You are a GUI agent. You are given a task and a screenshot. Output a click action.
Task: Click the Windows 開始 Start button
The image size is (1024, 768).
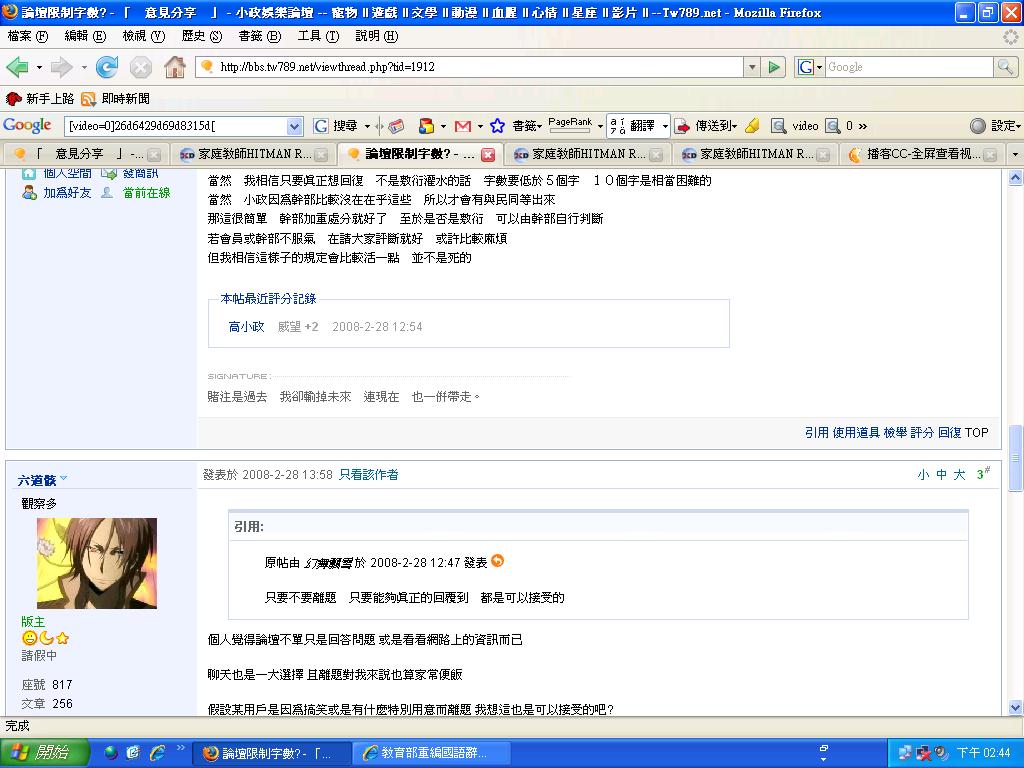40,752
